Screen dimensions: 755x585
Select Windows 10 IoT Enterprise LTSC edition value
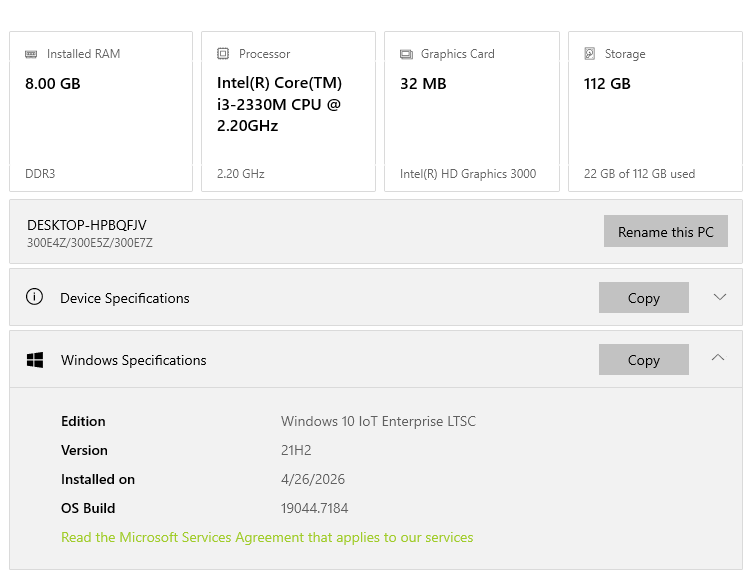click(378, 421)
